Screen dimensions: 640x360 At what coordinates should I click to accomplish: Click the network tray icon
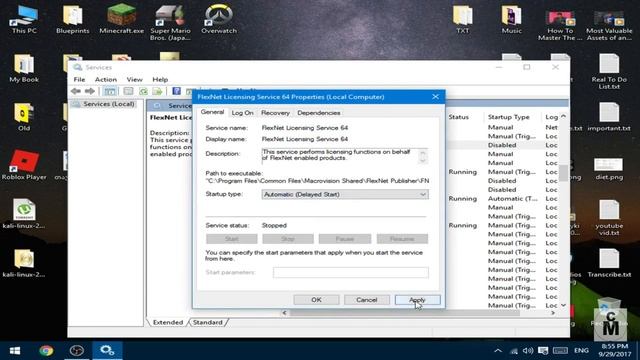tap(513, 351)
